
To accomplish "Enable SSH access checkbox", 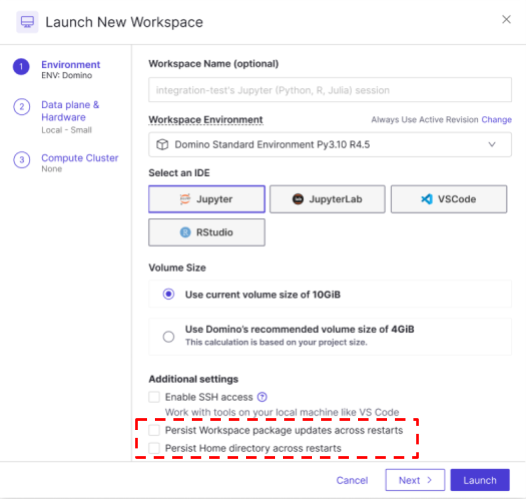I will point(154,397).
